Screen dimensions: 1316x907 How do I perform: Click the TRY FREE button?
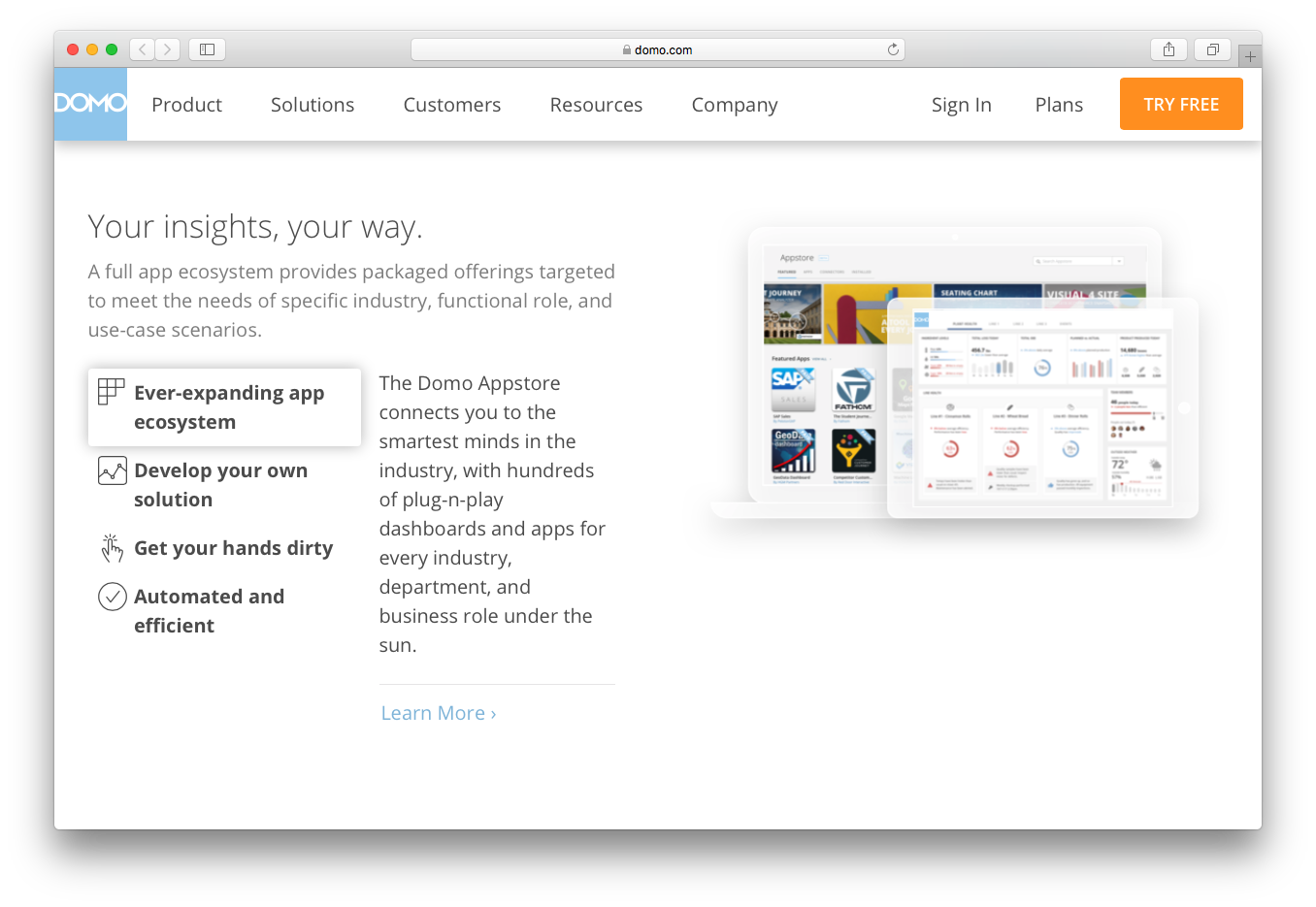[1181, 104]
